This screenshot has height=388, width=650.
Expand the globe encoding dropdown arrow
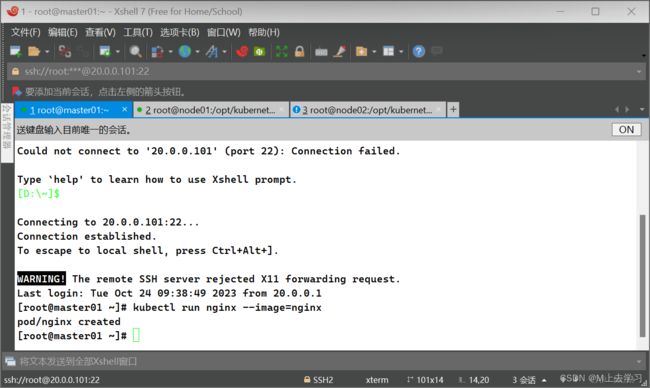(x=197, y=52)
